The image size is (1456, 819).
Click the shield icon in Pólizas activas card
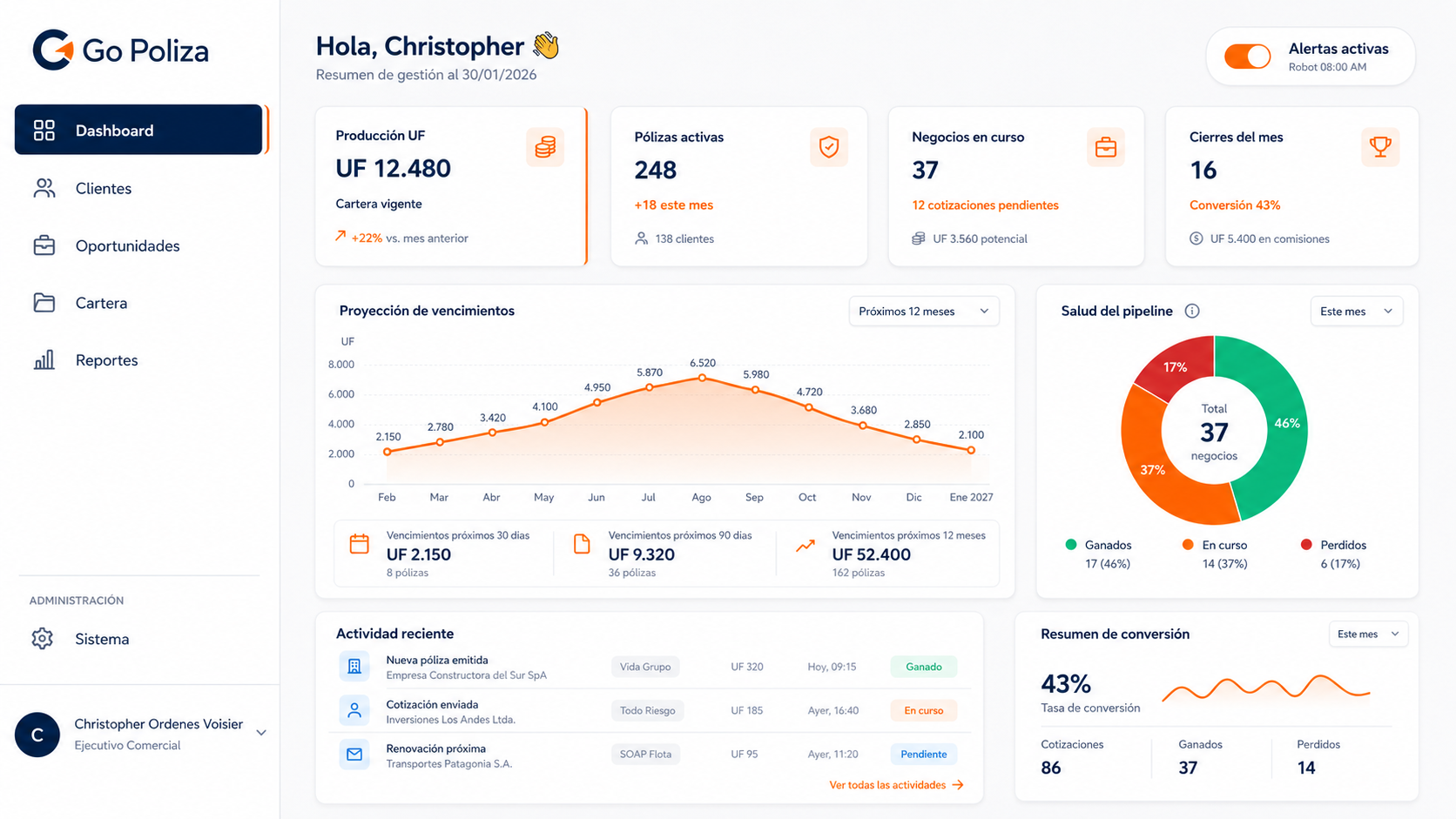point(829,147)
